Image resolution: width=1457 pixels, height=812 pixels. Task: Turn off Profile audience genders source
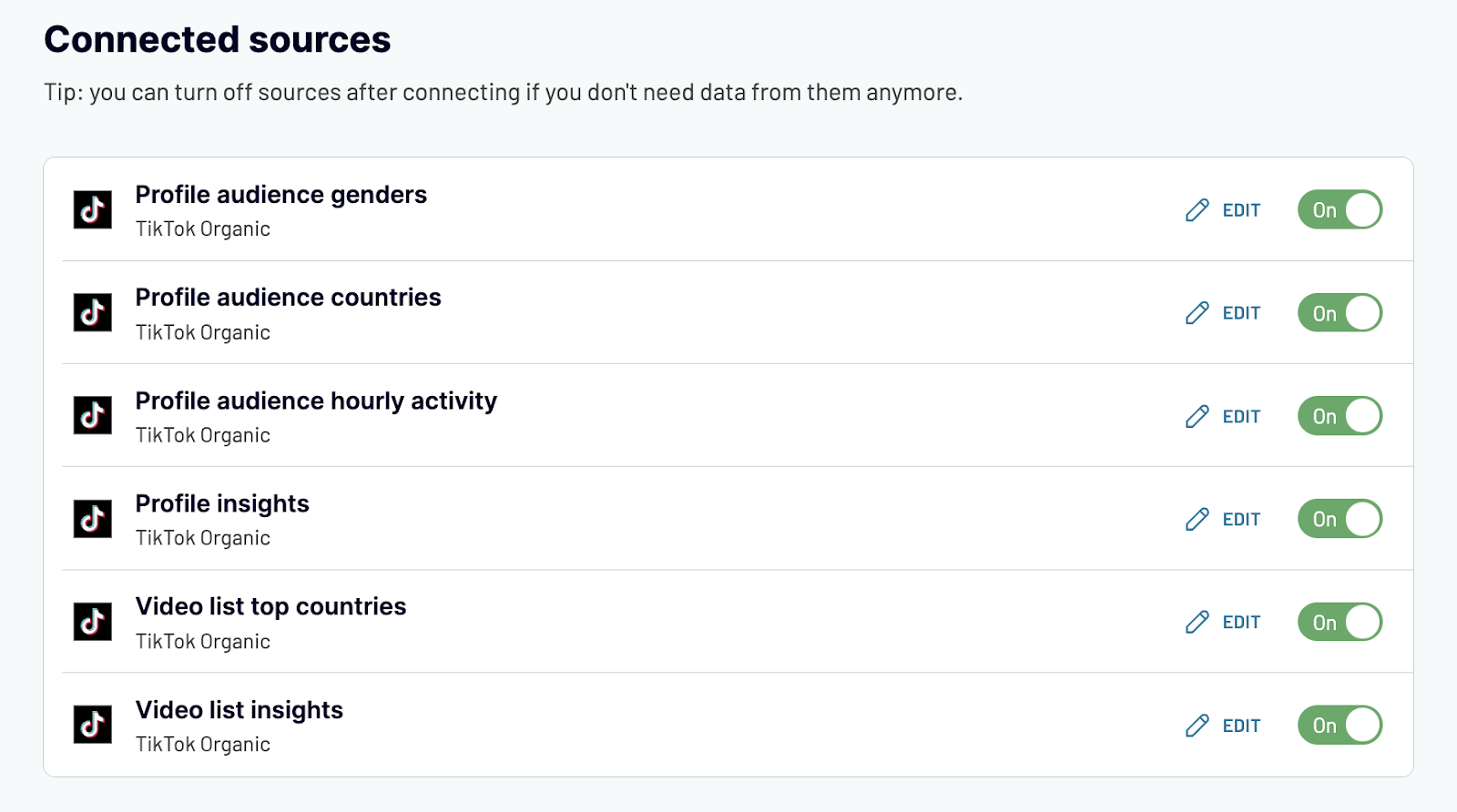click(x=1340, y=209)
